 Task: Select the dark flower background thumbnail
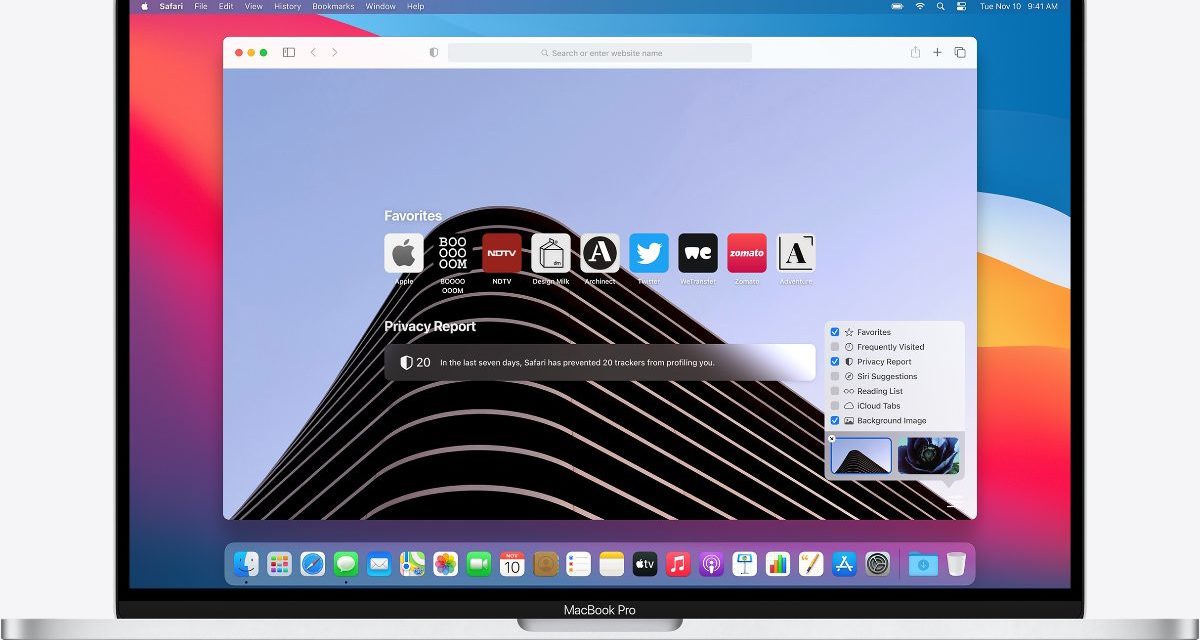(x=928, y=456)
